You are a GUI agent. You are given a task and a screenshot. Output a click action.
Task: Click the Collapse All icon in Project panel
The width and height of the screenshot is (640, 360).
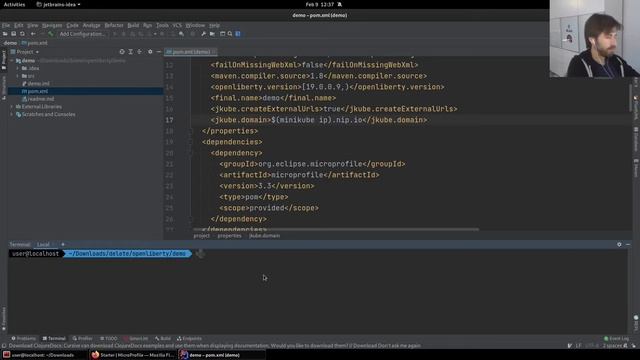140,52
